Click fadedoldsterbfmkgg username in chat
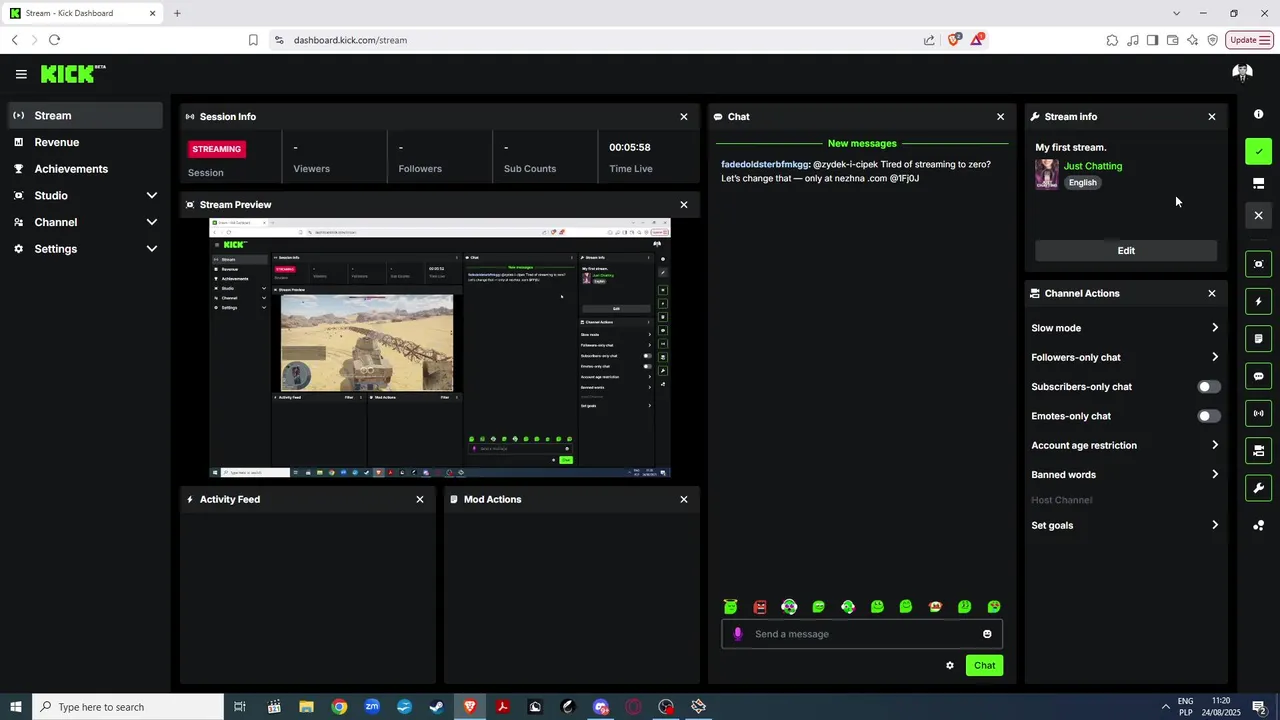This screenshot has height=720, width=1280. (x=765, y=164)
